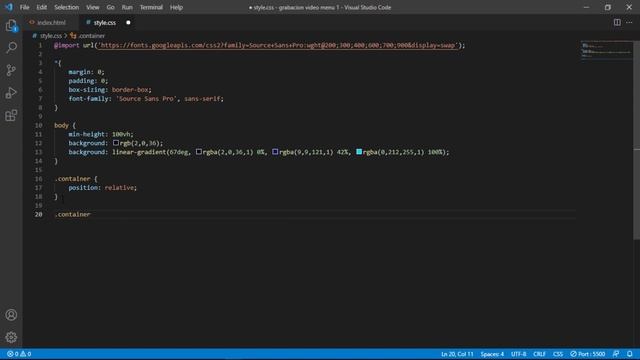Click the 'body' selector text

61,125
